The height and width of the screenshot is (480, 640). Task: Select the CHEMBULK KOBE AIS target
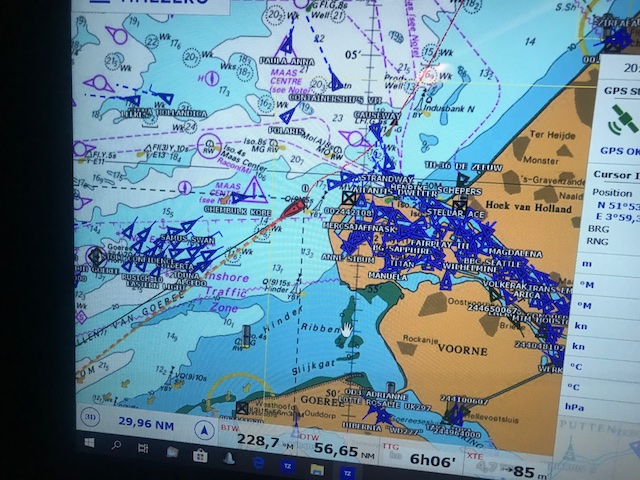tap(240, 199)
